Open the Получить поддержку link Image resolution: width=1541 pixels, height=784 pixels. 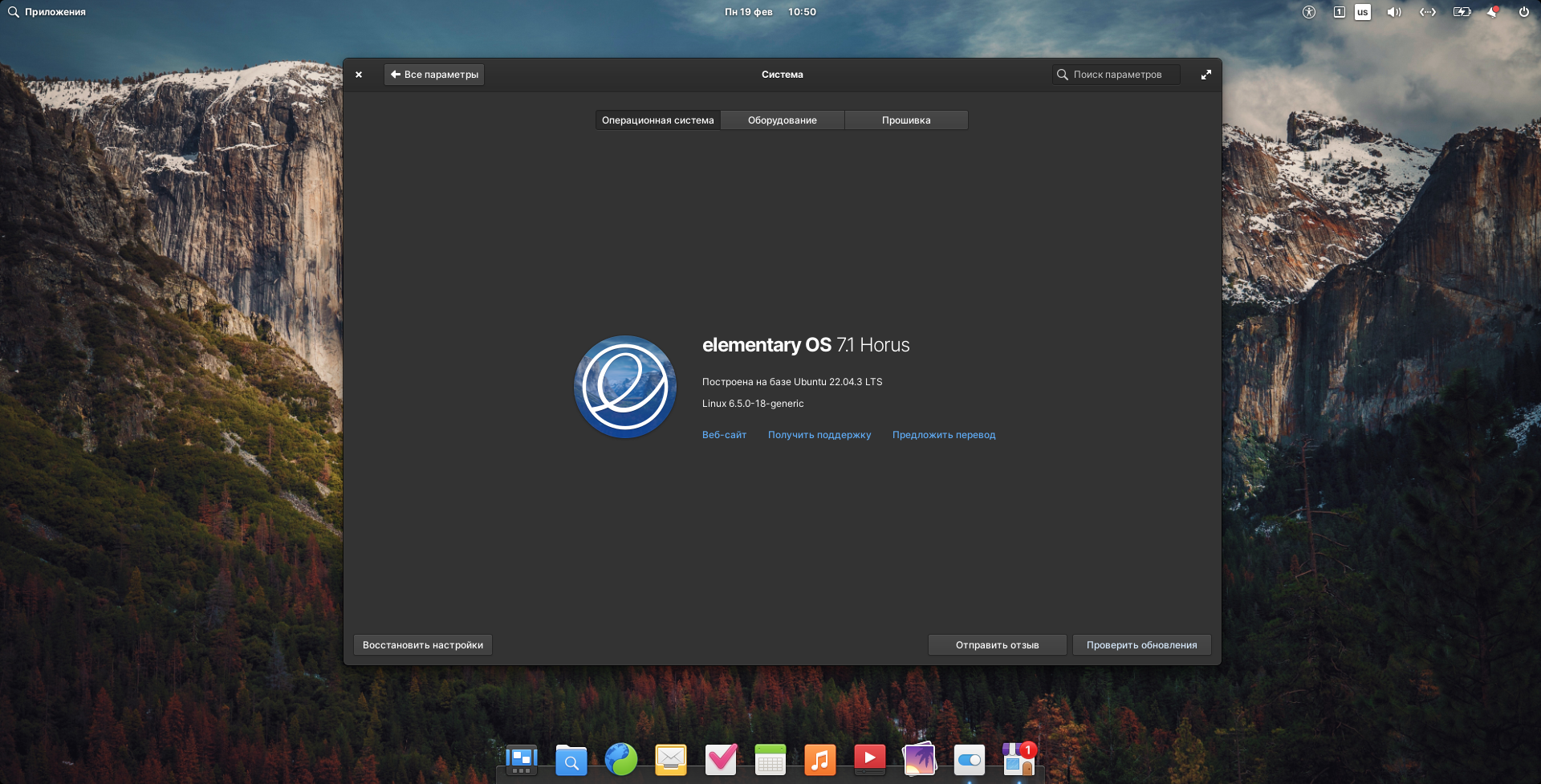[x=819, y=435]
